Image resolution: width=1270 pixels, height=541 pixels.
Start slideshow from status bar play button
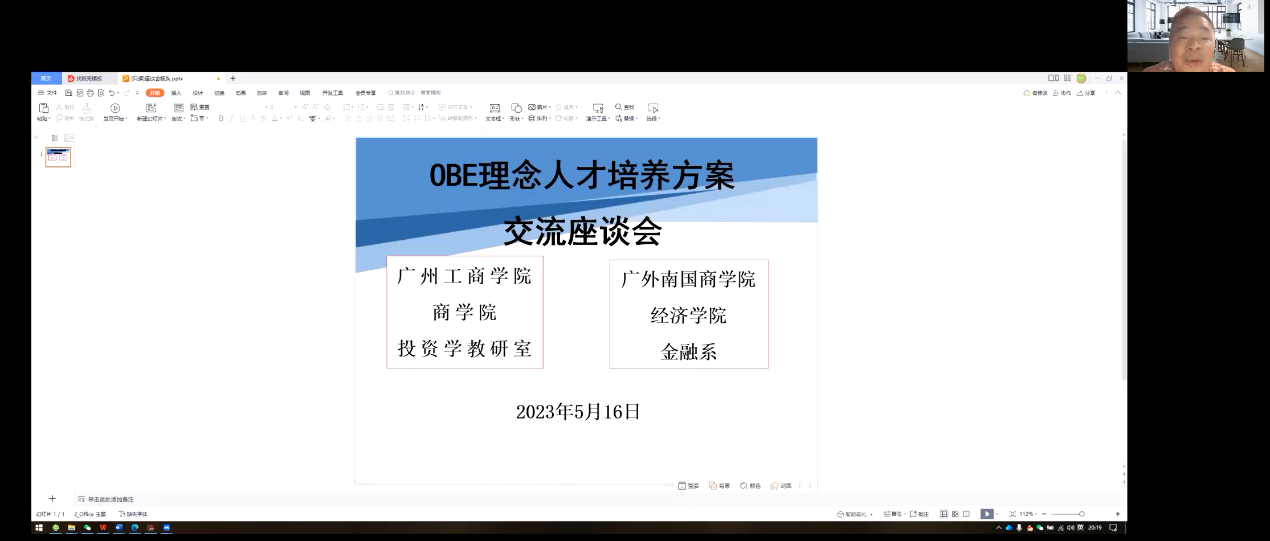point(986,514)
